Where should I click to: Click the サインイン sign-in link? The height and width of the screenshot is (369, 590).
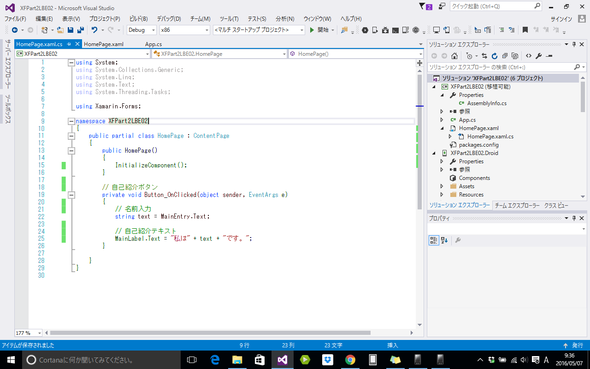561,19
